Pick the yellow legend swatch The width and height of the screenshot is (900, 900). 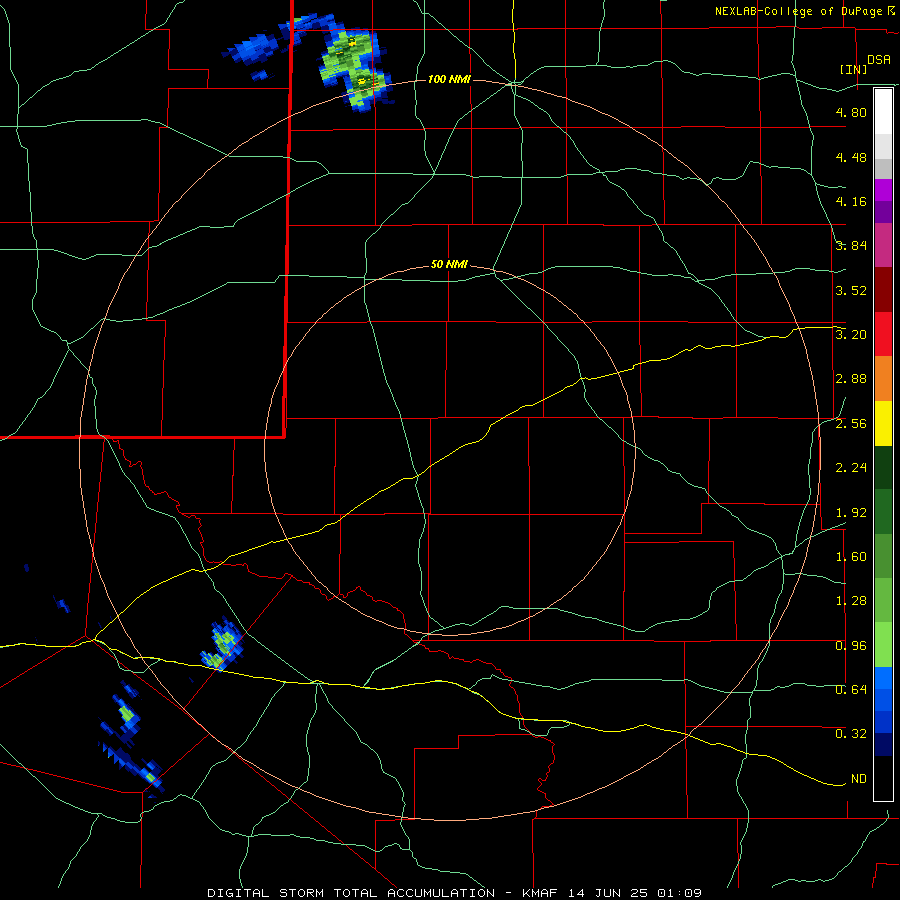pos(883,423)
